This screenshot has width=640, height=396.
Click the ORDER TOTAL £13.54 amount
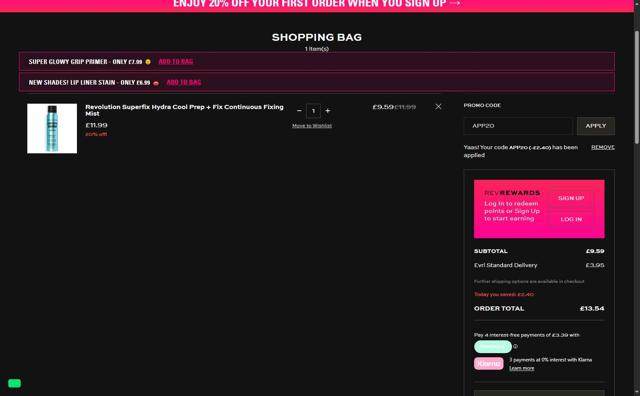(592, 309)
